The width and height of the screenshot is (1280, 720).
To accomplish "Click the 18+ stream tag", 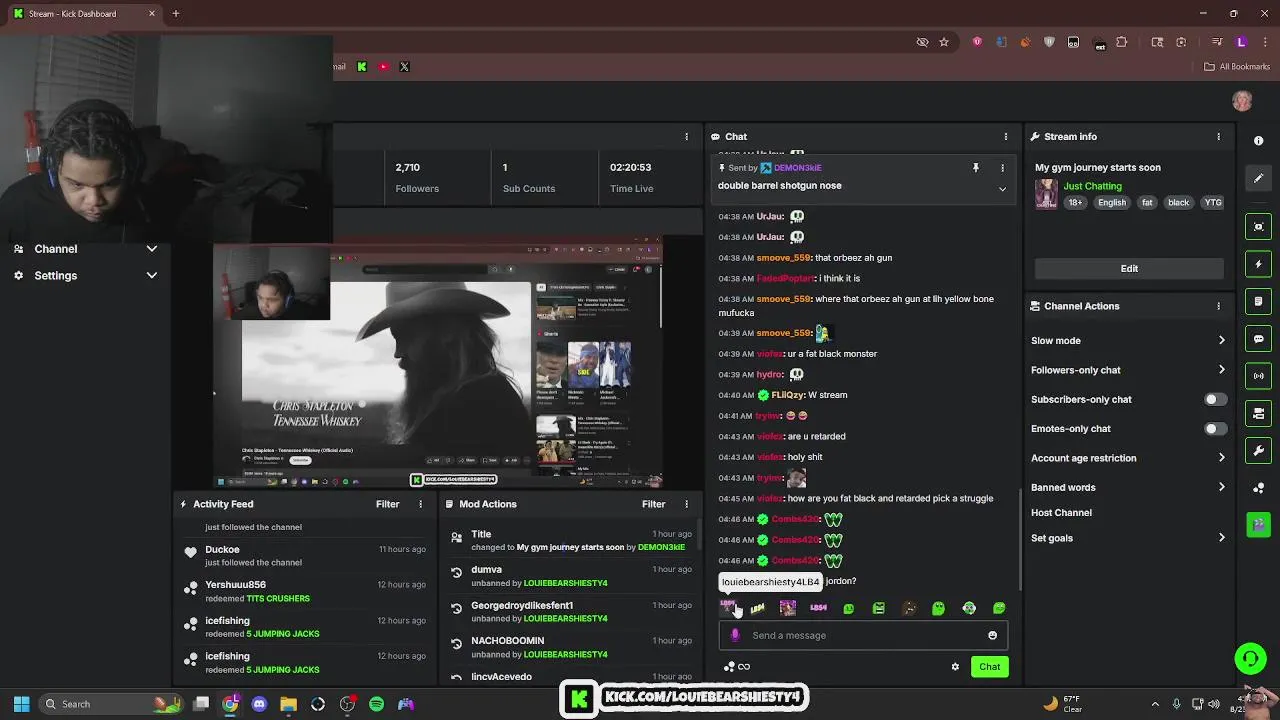I will point(1075,203).
